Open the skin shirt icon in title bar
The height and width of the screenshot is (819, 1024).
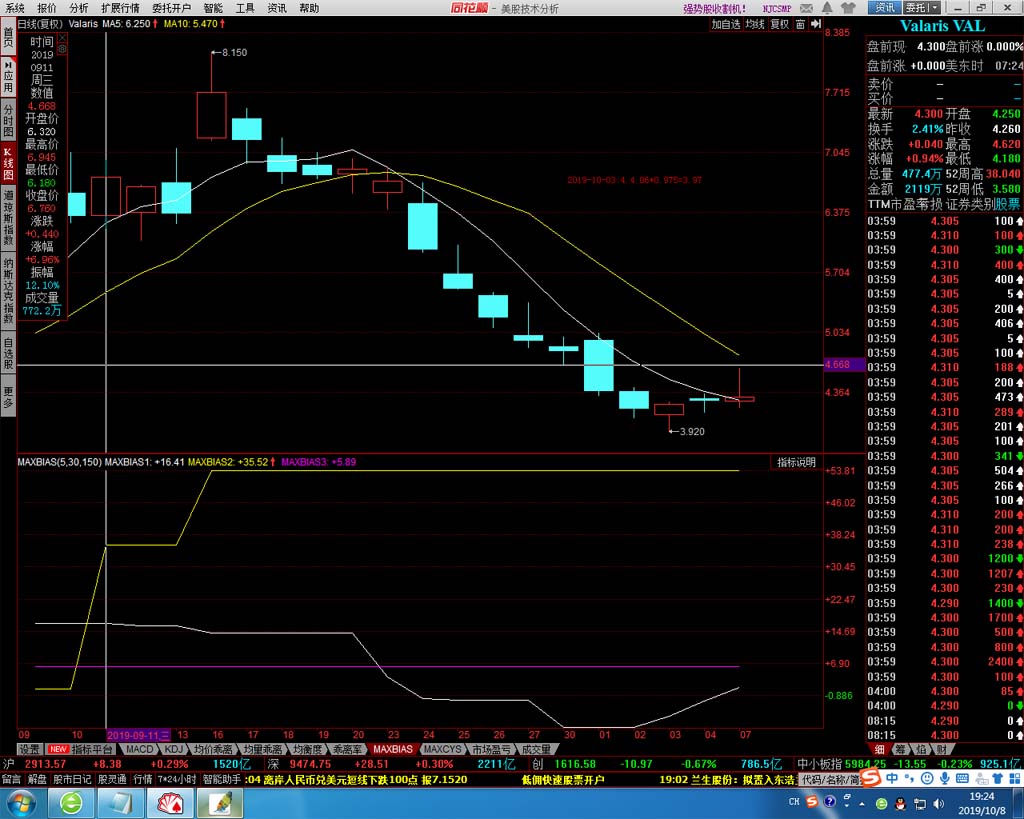(x=848, y=8)
